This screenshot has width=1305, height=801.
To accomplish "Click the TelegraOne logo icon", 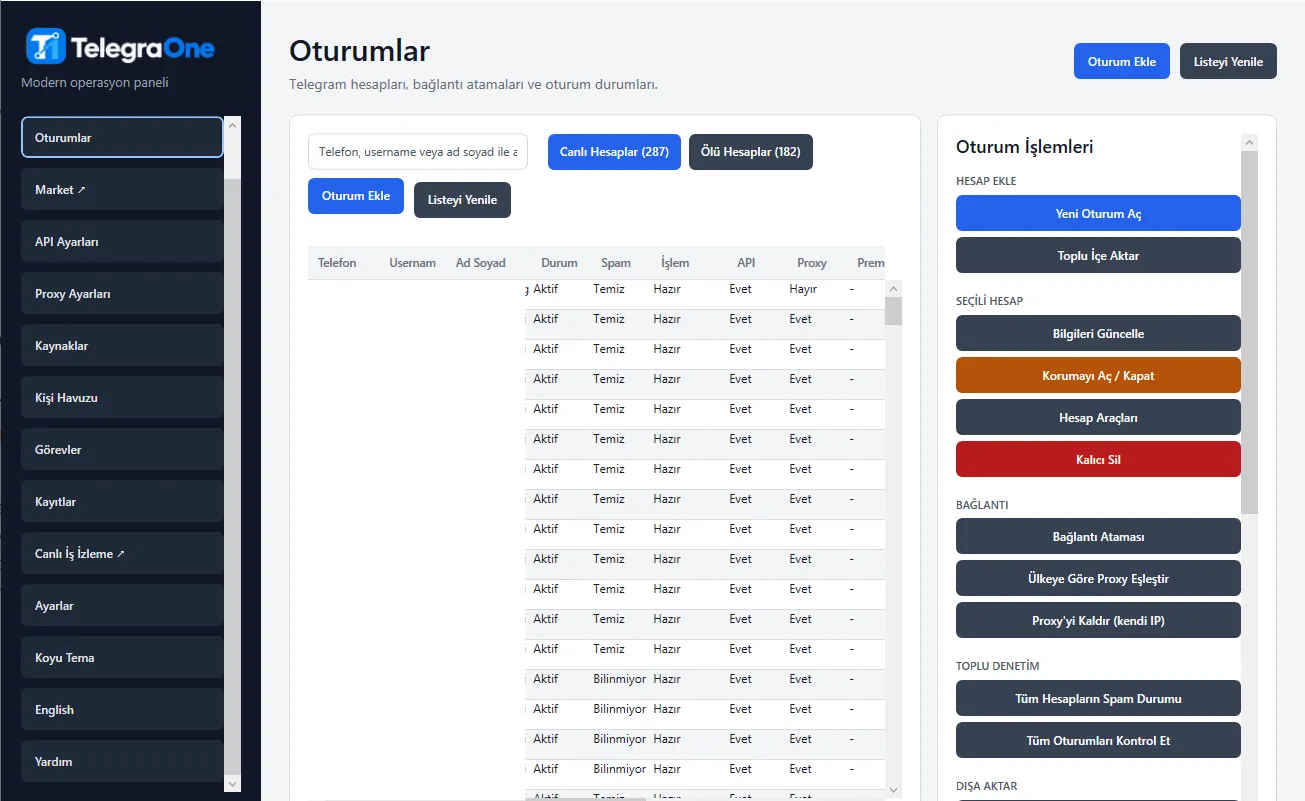I will point(45,46).
